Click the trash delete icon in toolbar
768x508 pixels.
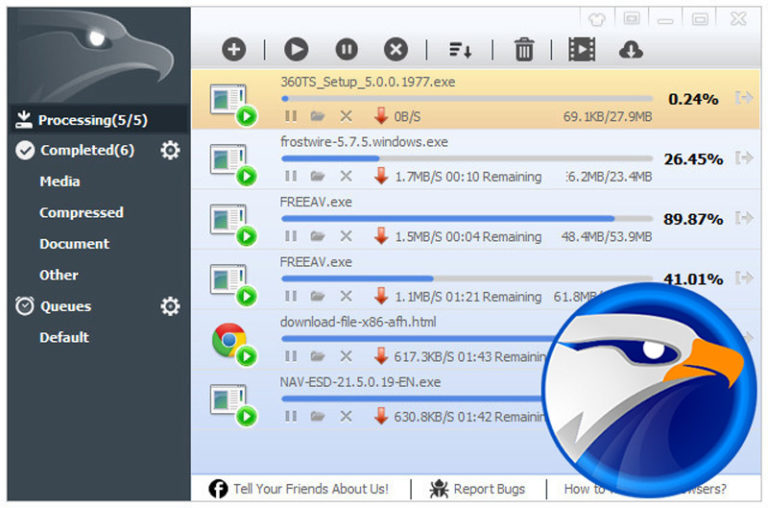524,49
